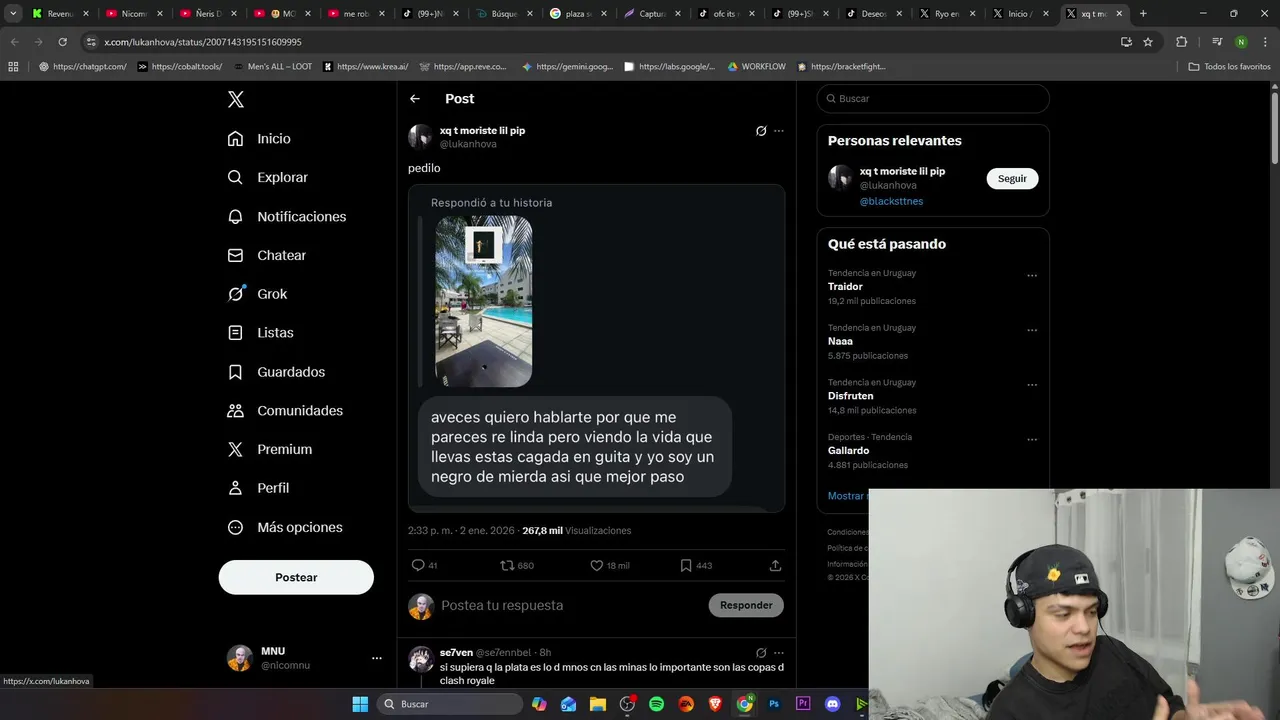
Task: Open Comunidades in the sidebar
Action: coord(285,411)
